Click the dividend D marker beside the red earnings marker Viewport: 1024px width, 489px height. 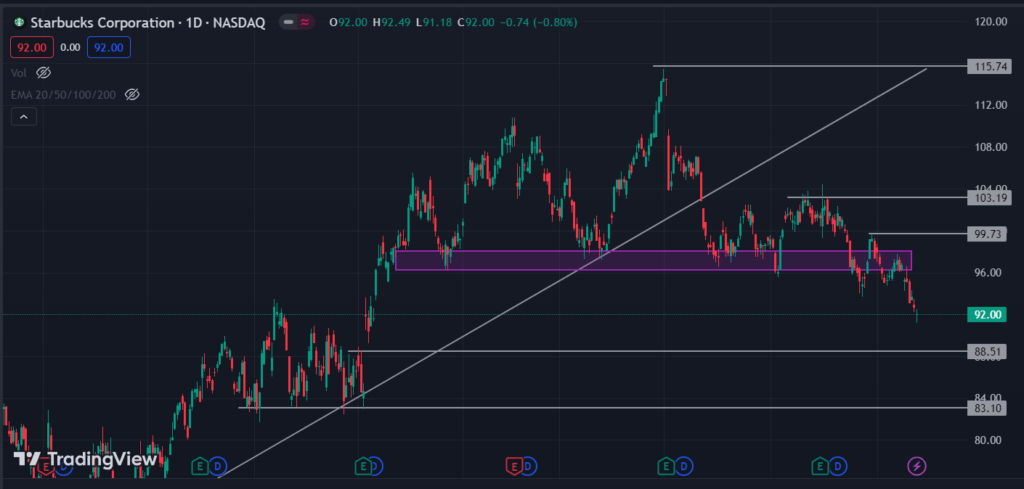click(x=529, y=466)
